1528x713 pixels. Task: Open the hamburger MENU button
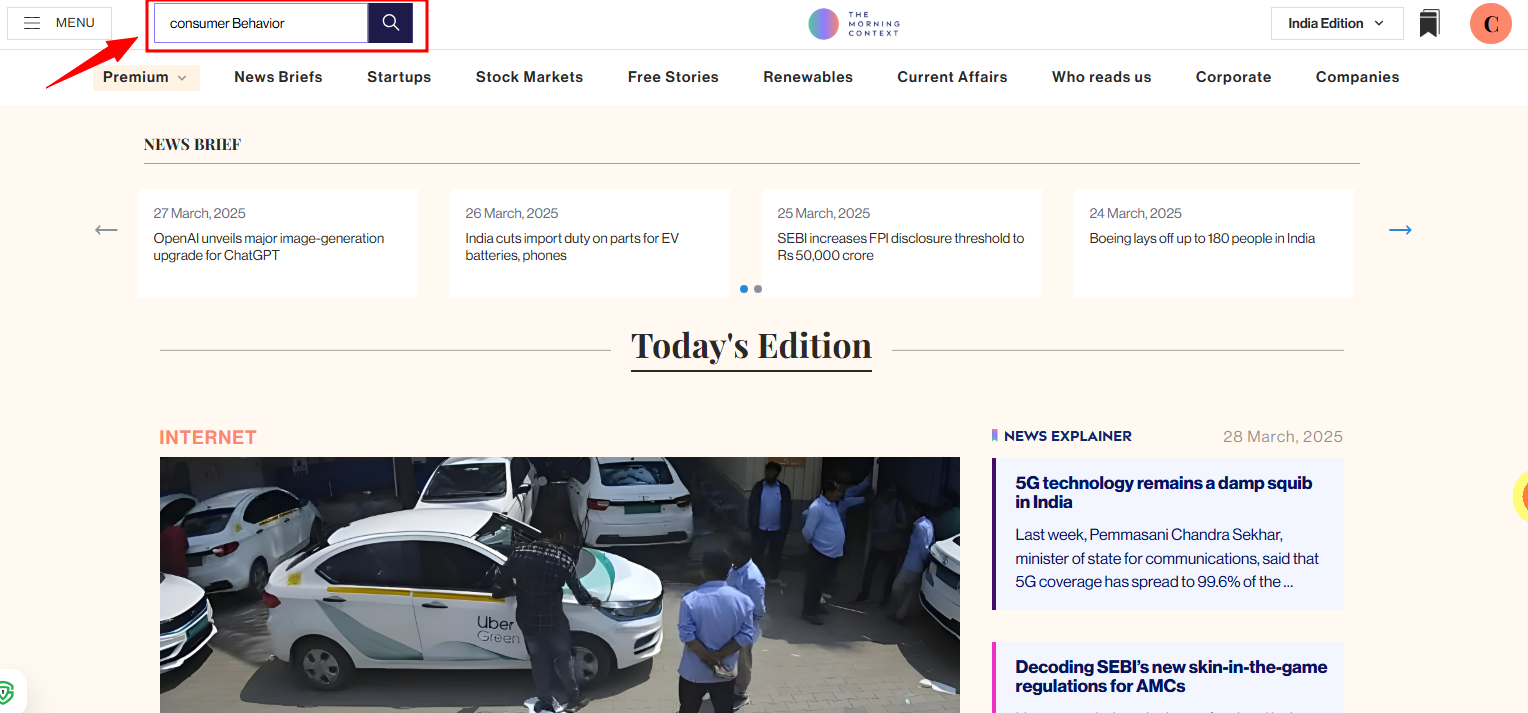coord(59,23)
